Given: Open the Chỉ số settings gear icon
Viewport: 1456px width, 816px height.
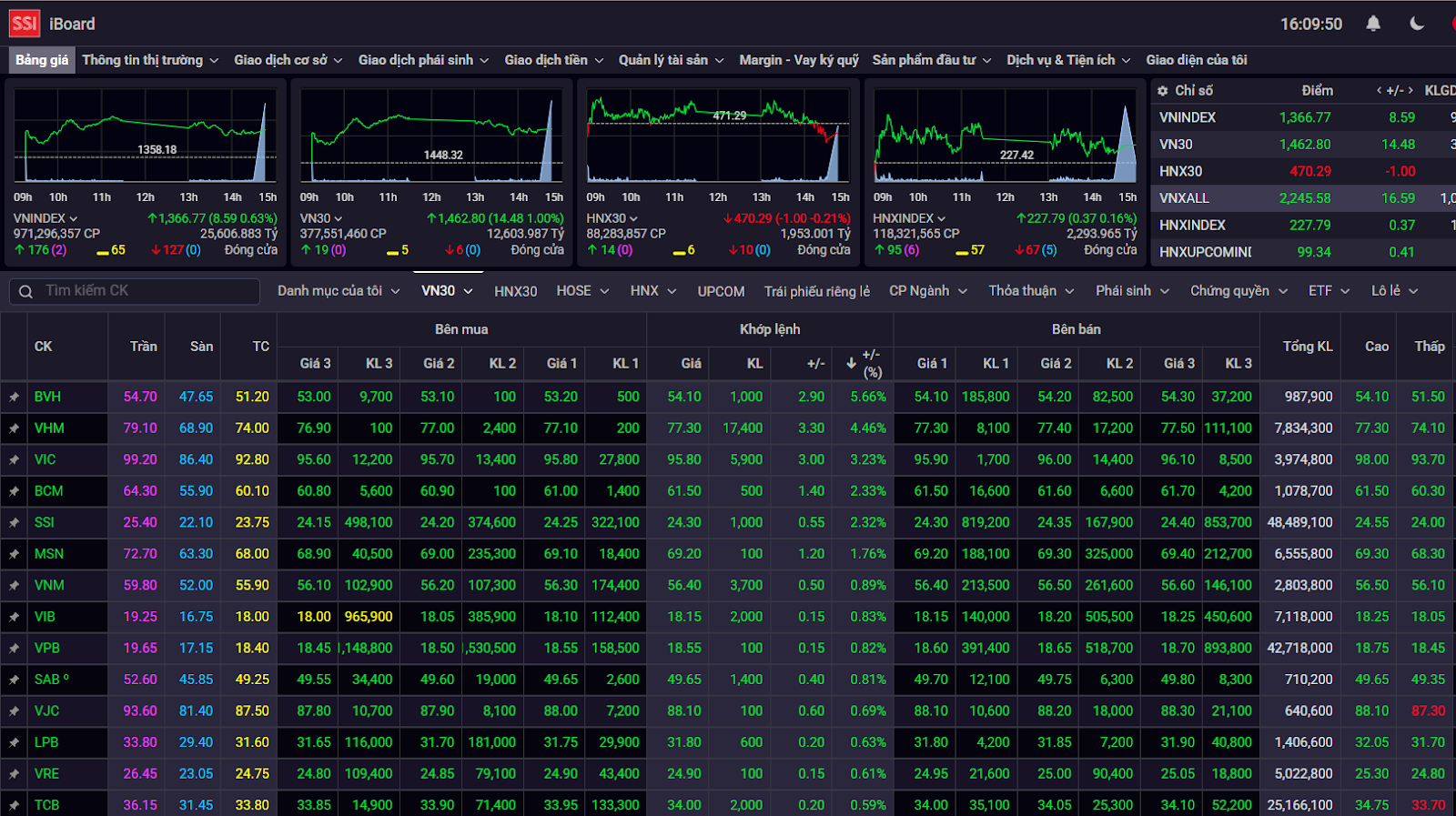Looking at the screenshot, I should coord(1162,91).
